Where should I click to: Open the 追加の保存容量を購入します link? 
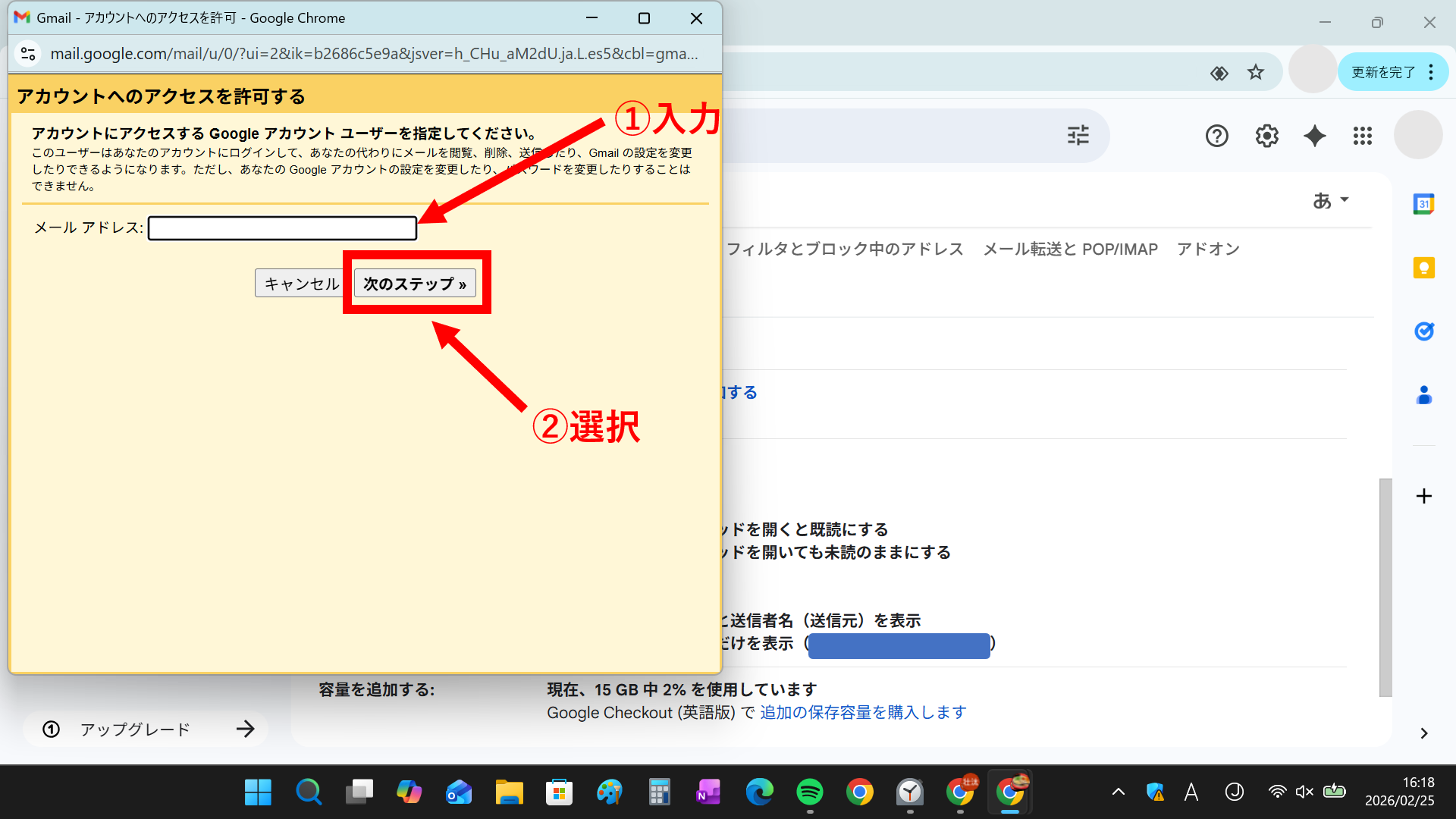coord(862,712)
